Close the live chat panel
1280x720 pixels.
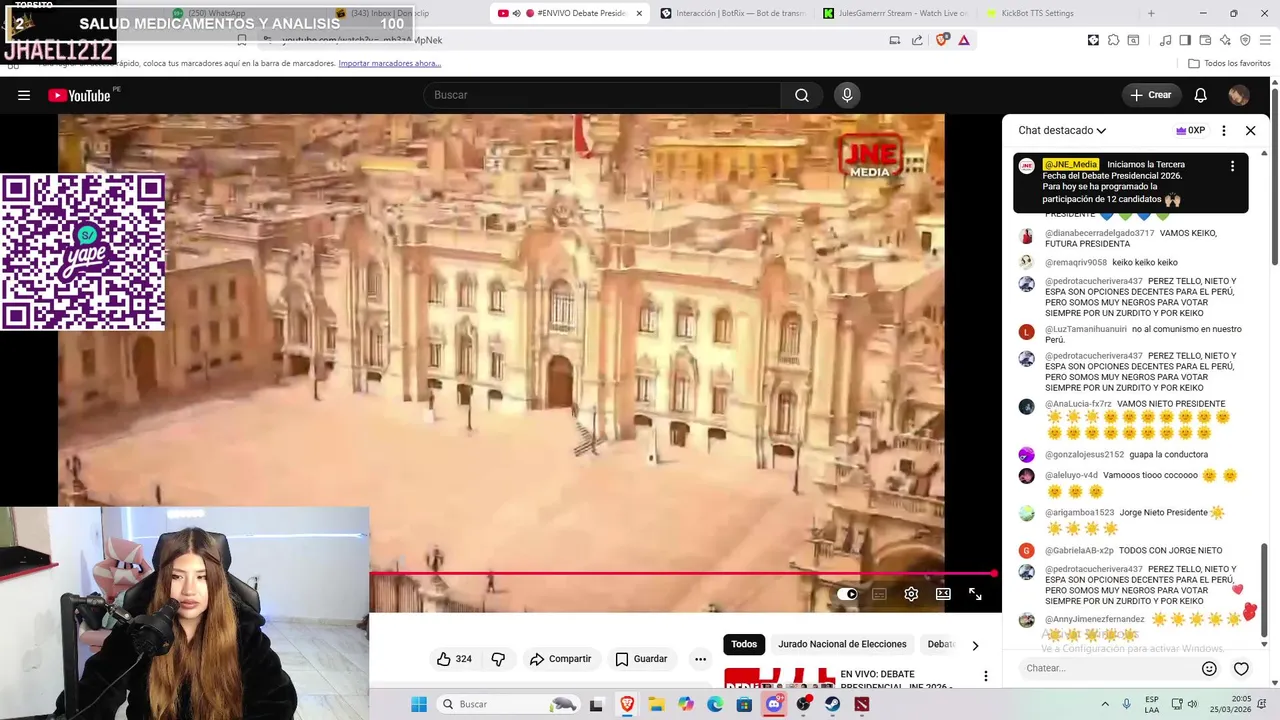coord(1250,130)
